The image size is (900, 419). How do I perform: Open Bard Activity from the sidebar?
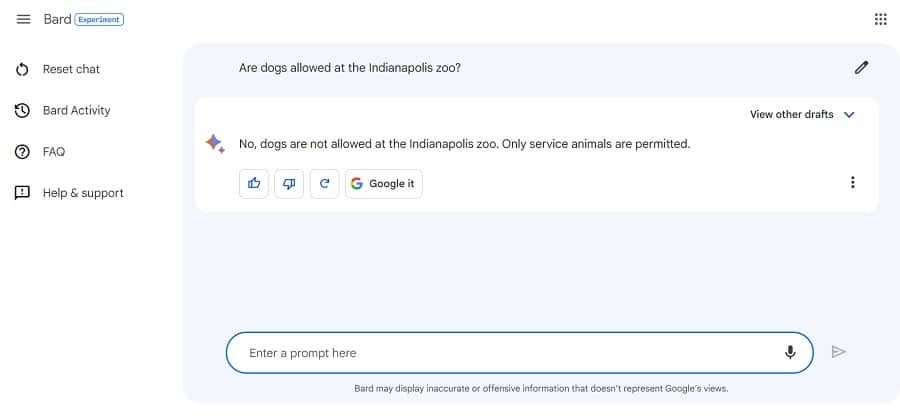76,110
